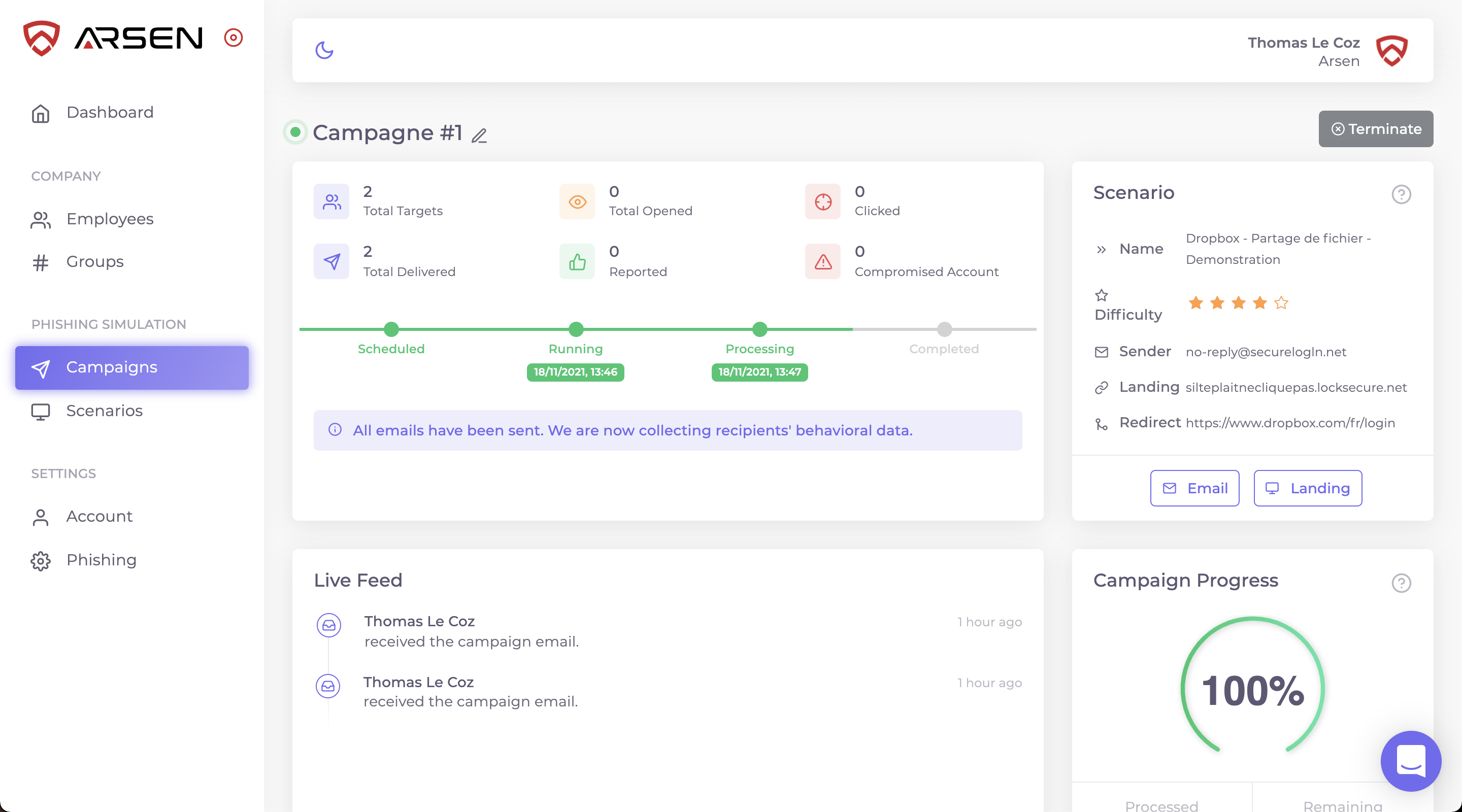Terminate the running campaign

(1375, 129)
